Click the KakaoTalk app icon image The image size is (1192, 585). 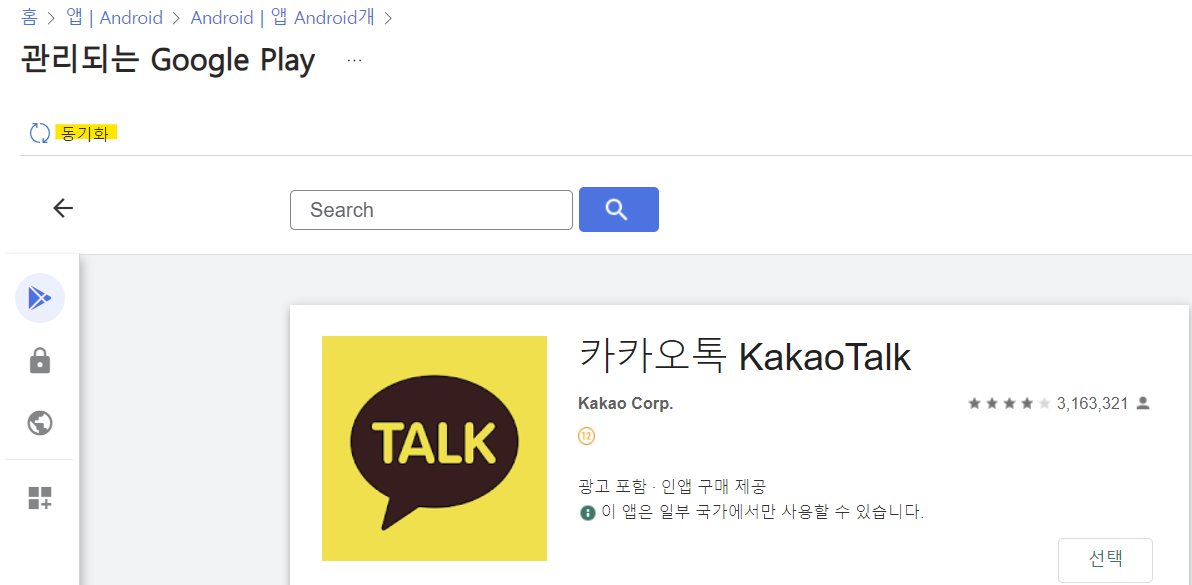434,448
